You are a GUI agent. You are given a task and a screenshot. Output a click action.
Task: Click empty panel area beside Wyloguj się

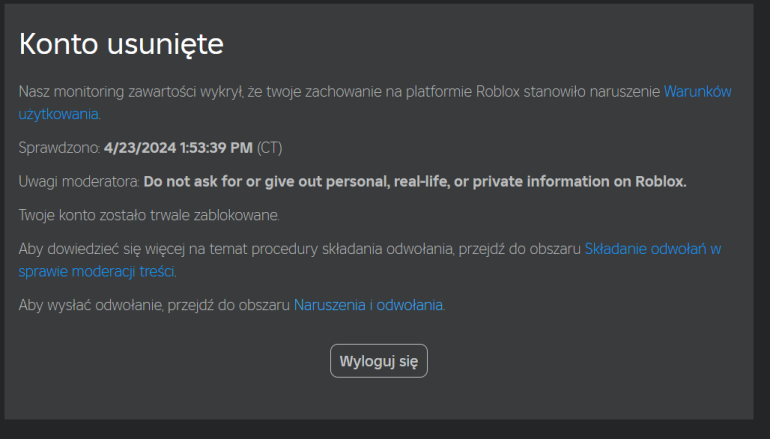coord(565,361)
